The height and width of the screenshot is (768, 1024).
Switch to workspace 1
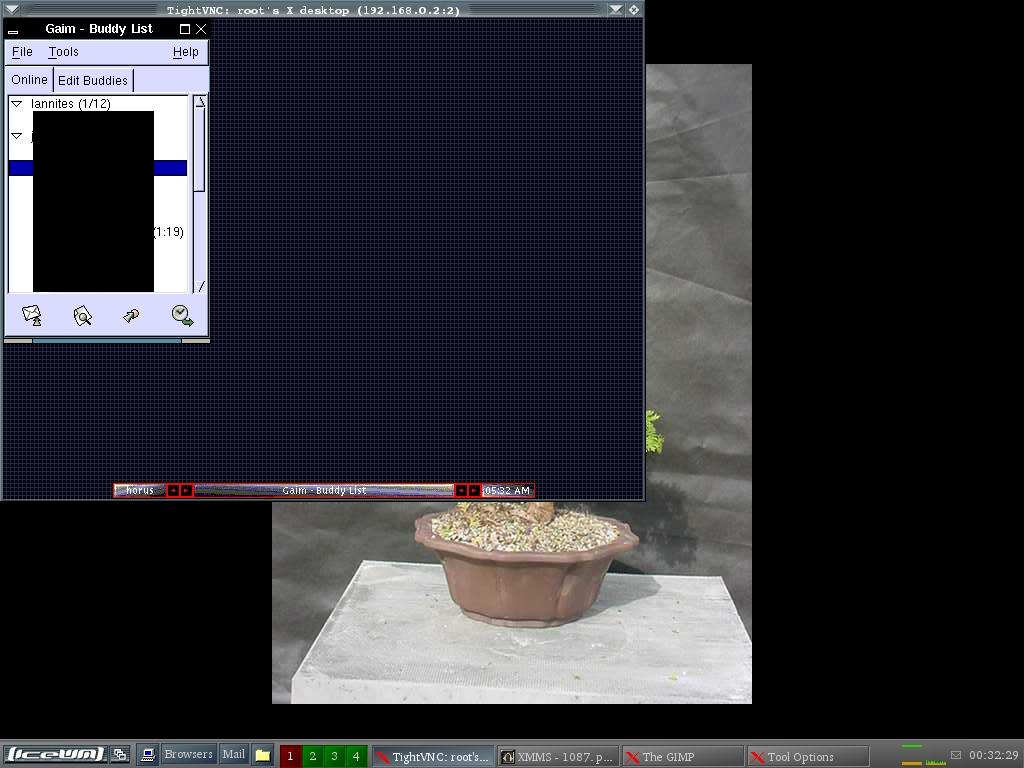click(290, 757)
